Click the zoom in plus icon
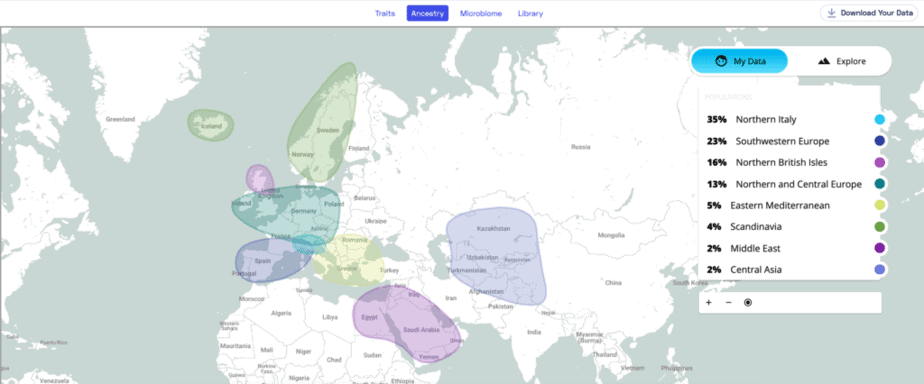Image resolution: width=924 pixels, height=384 pixels. click(x=709, y=303)
